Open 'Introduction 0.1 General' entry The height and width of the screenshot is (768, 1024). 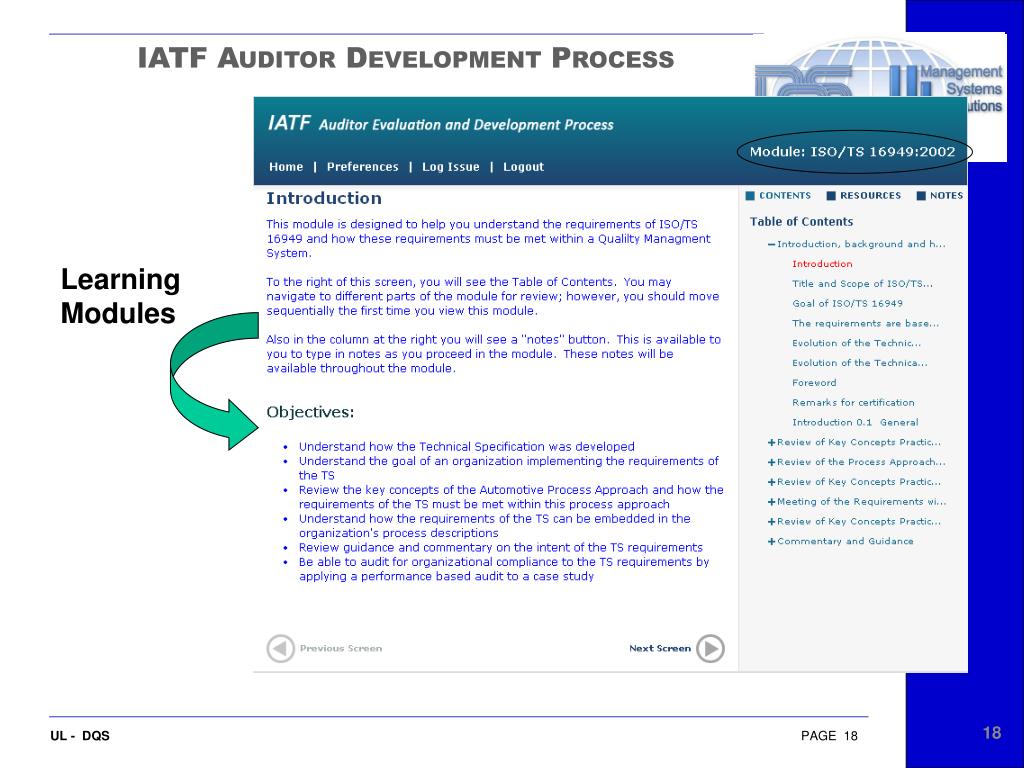click(855, 422)
